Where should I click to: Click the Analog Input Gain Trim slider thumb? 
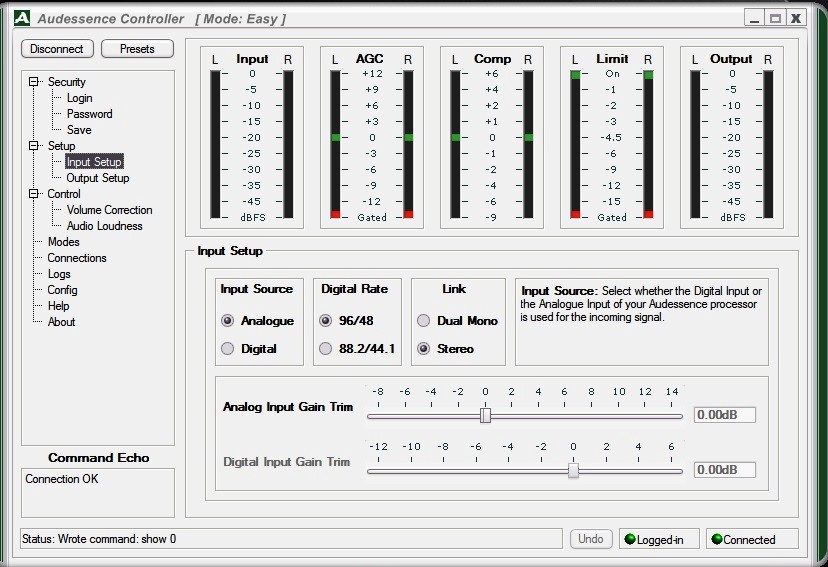[x=485, y=415]
